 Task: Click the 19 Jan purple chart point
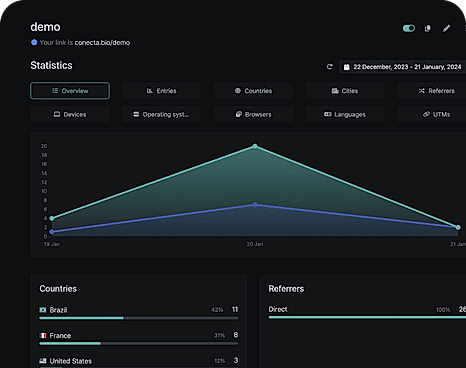52,232
